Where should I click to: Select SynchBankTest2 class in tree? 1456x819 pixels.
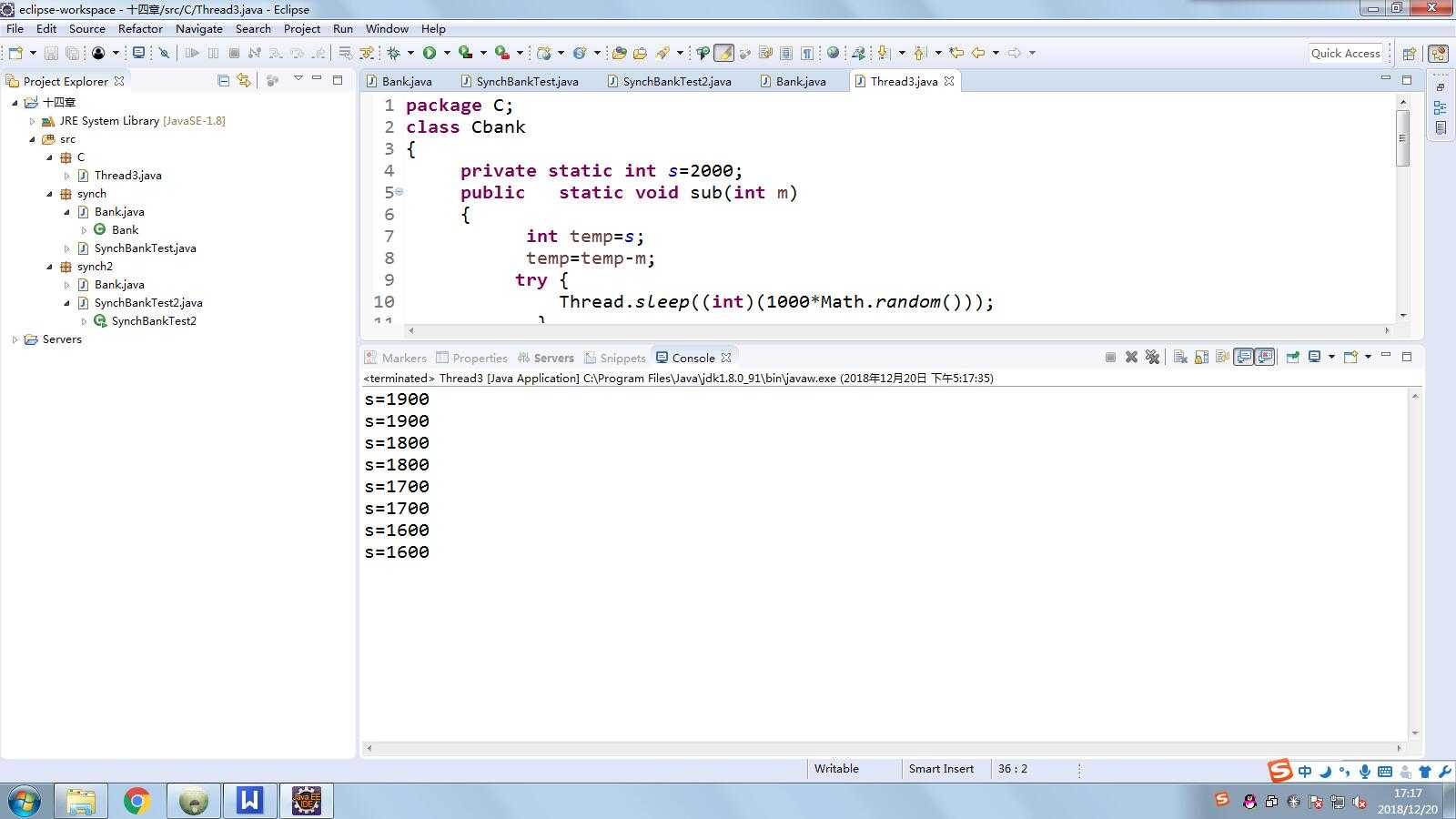(x=154, y=321)
